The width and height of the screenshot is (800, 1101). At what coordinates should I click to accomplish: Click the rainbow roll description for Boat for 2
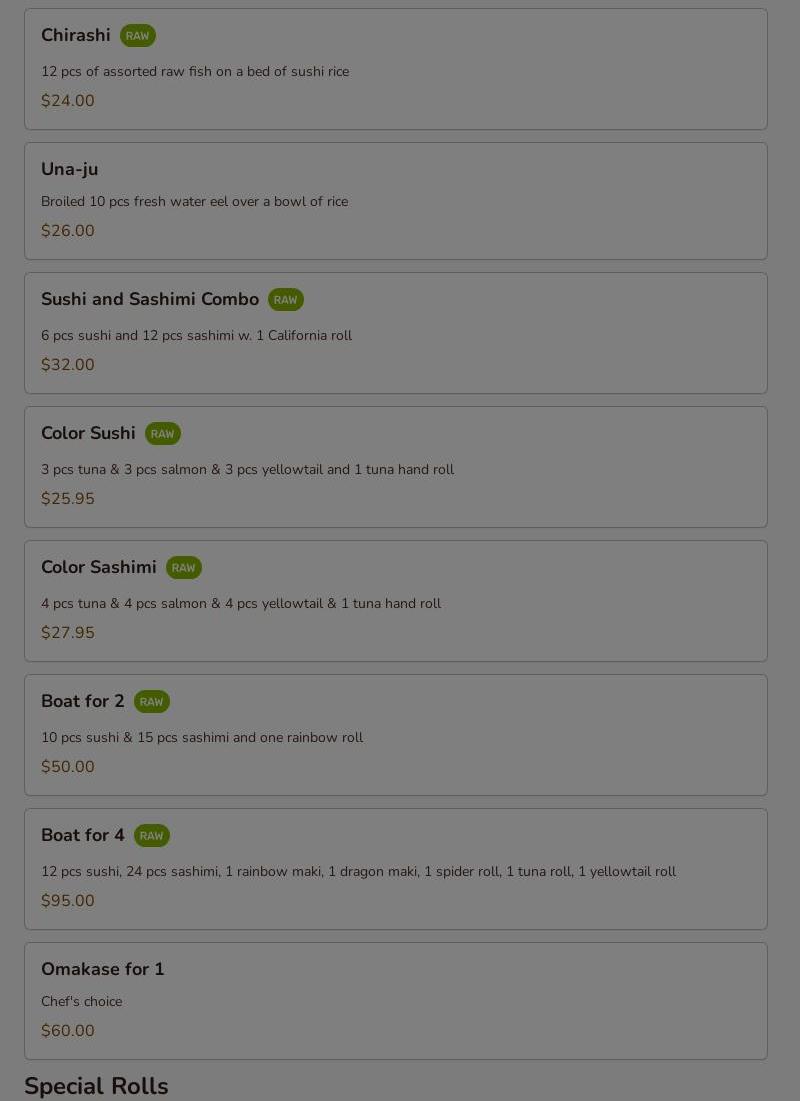pyautogui.click(x=202, y=738)
